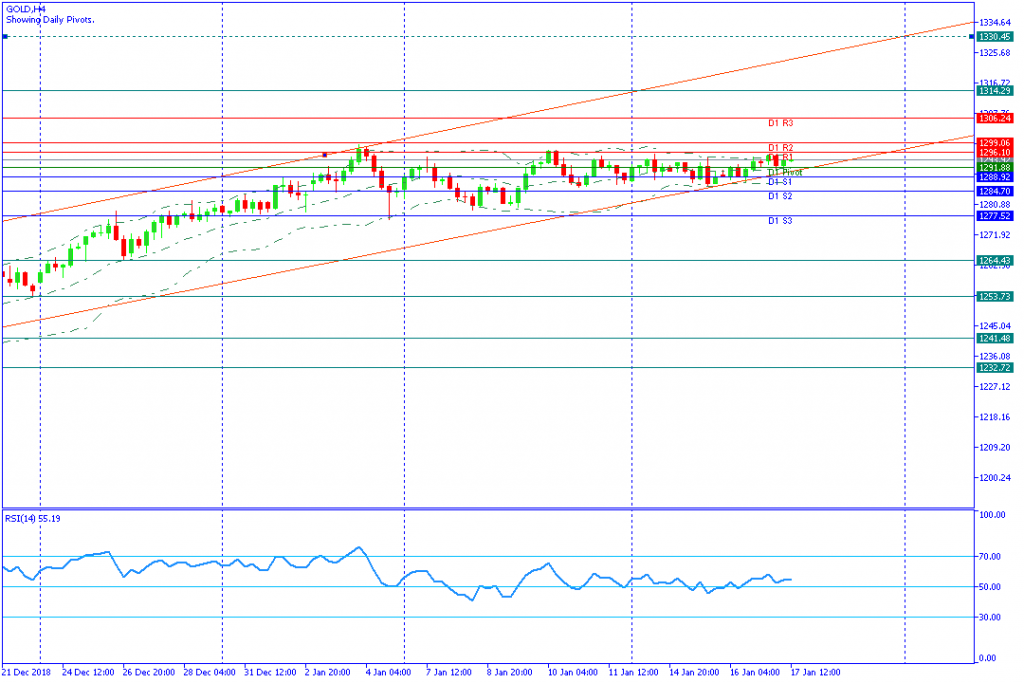This screenshot has height=683, width=1024.
Task: Click left anchor square of 1330.45 line
Action: [x=5, y=37]
